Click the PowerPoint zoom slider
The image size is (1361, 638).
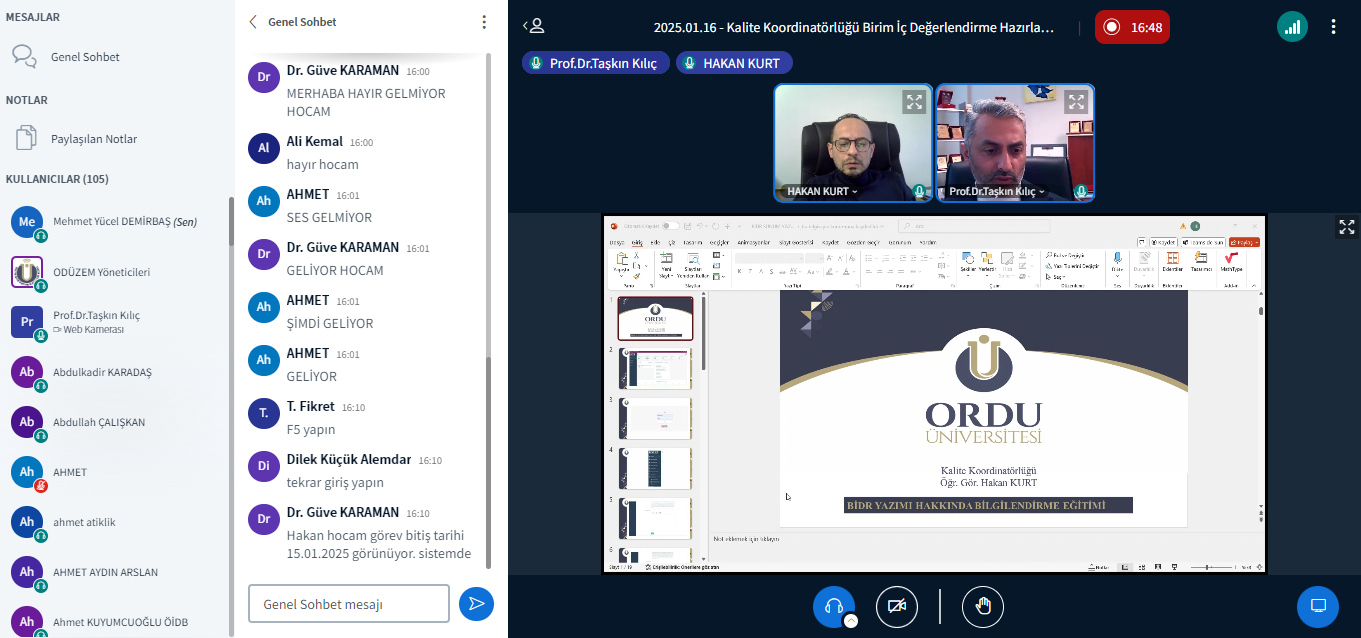(1211, 567)
